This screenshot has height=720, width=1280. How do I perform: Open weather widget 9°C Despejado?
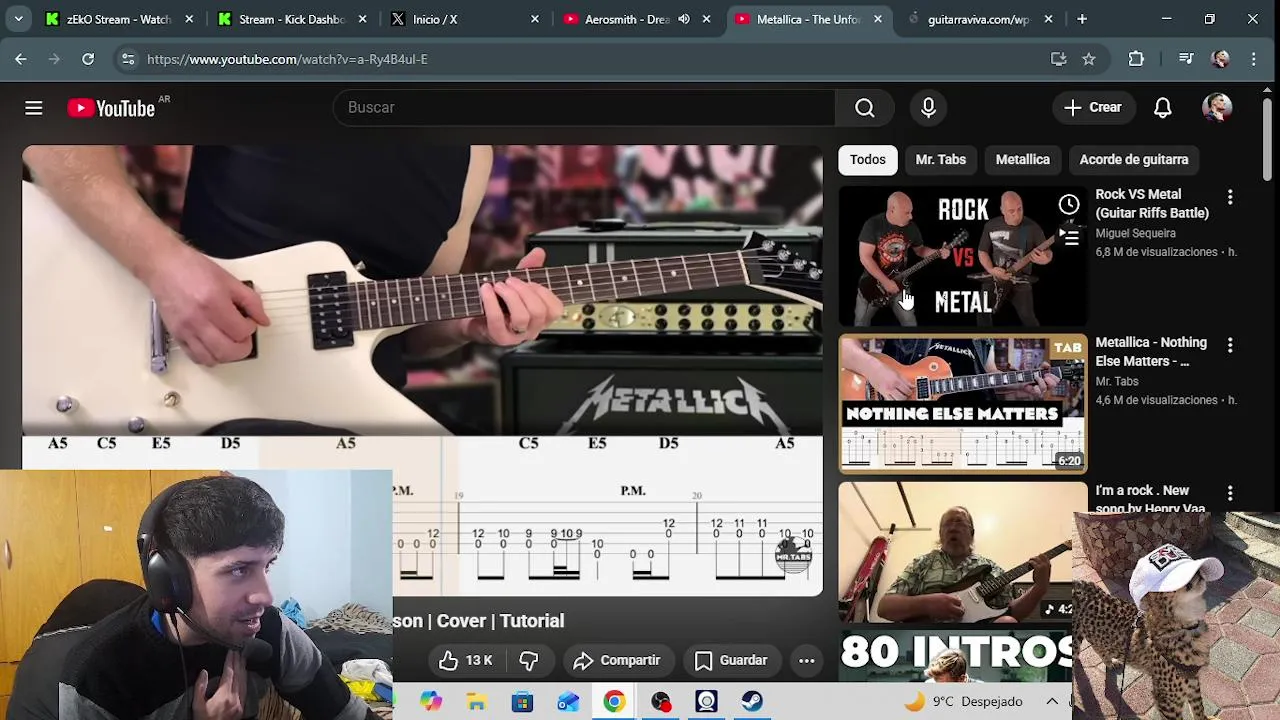pyautogui.click(x=964, y=702)
